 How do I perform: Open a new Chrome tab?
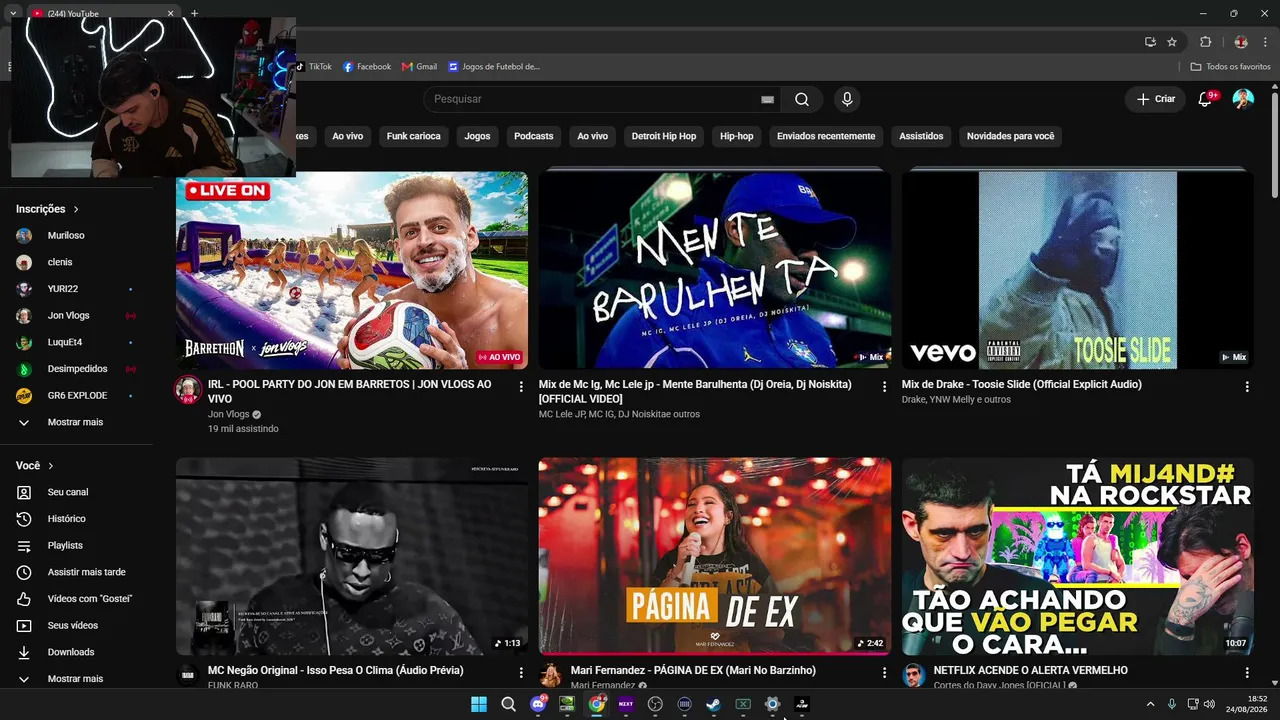194,13
